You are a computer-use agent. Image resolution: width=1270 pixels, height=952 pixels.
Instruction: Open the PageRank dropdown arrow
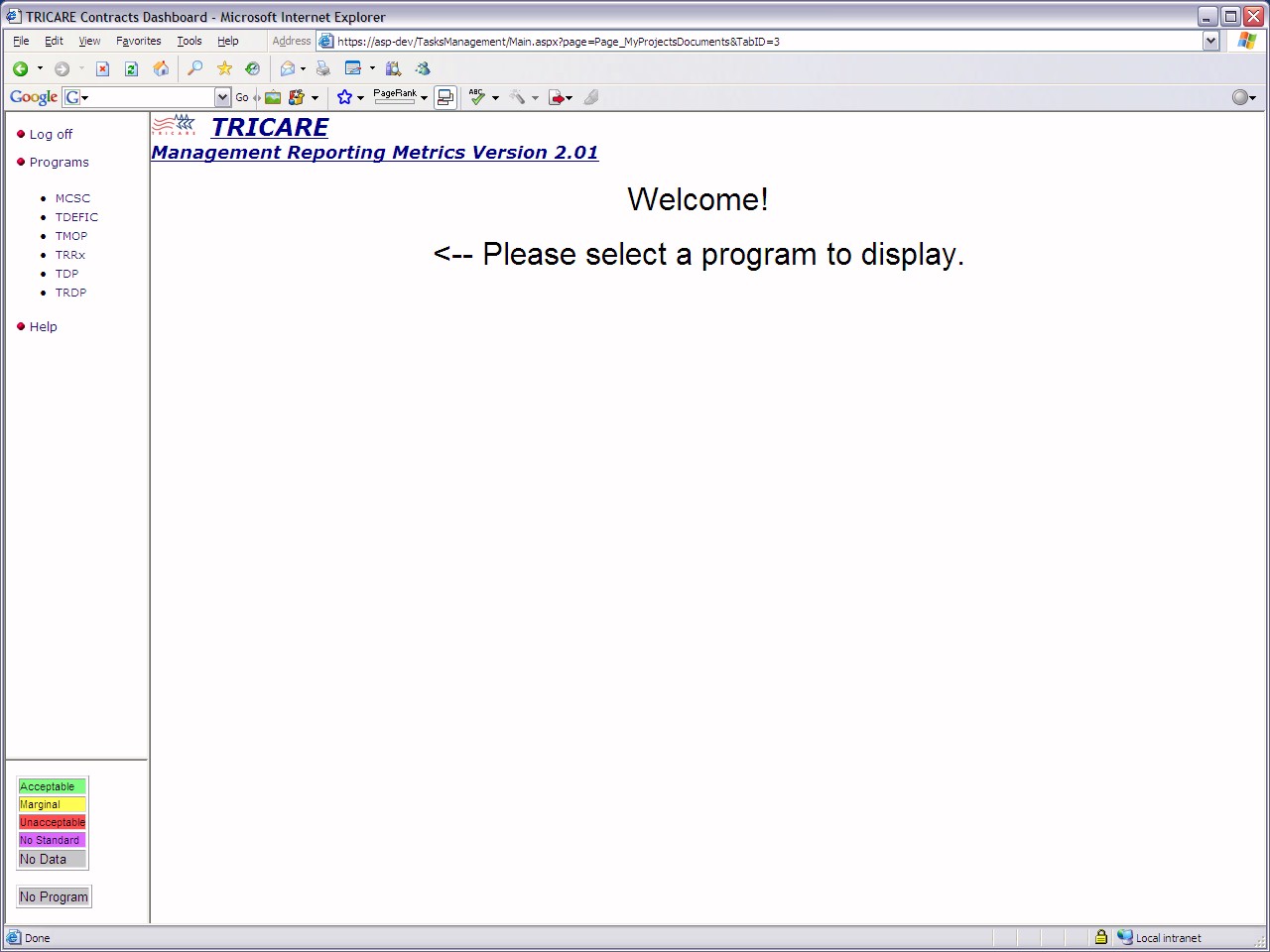[424, 98]
